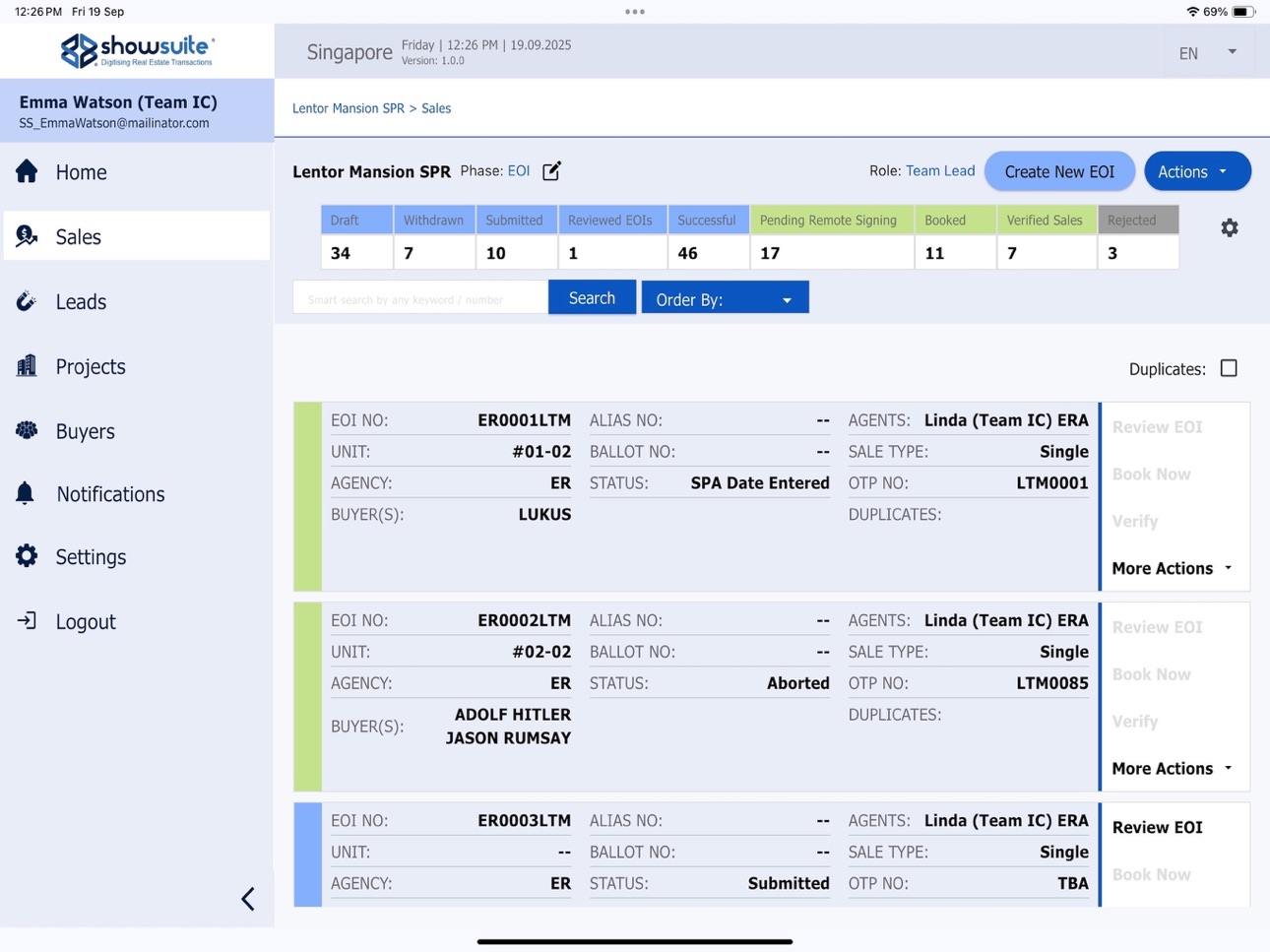Open the Lentor Mansion SPR breadcrumb link

[349, 108]
